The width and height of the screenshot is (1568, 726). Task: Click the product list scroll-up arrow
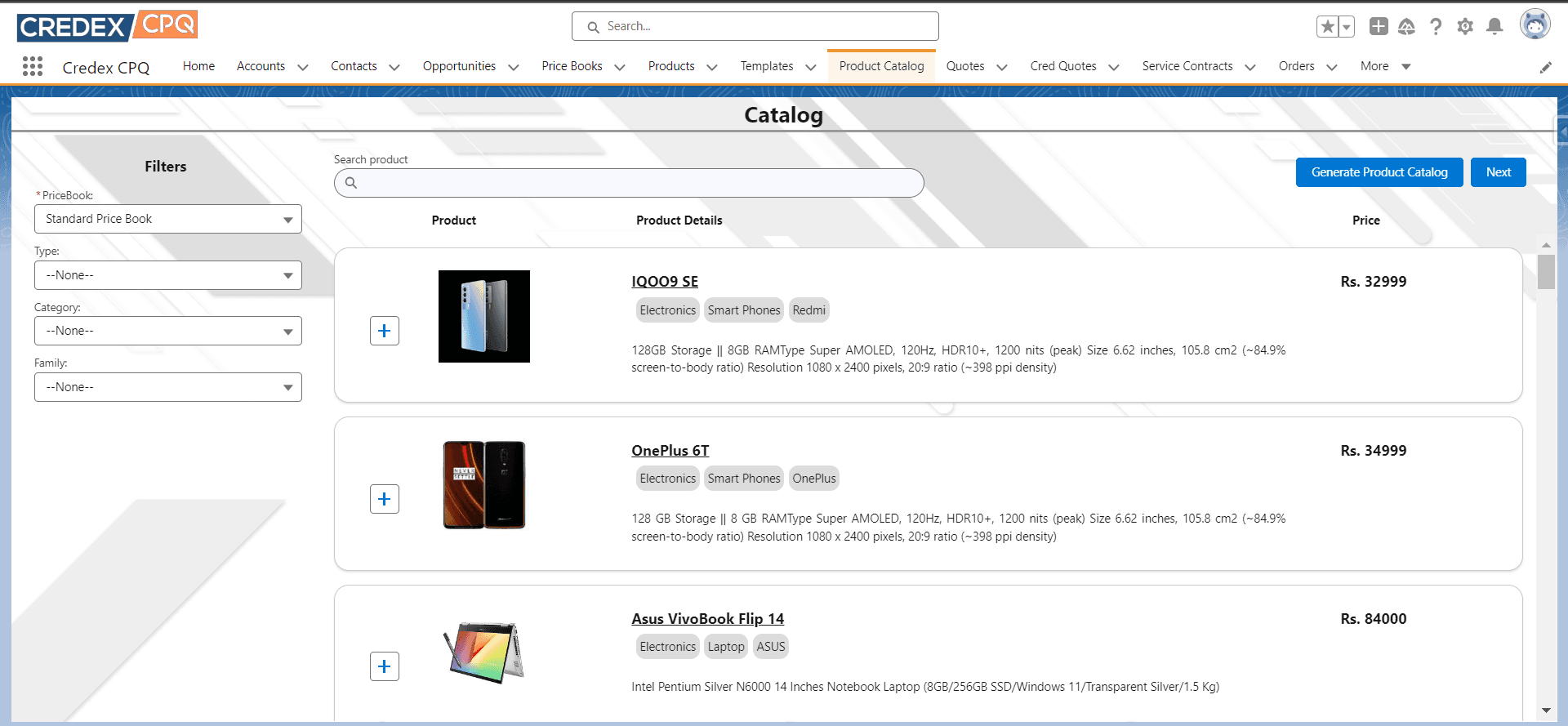coord(1546,245)
